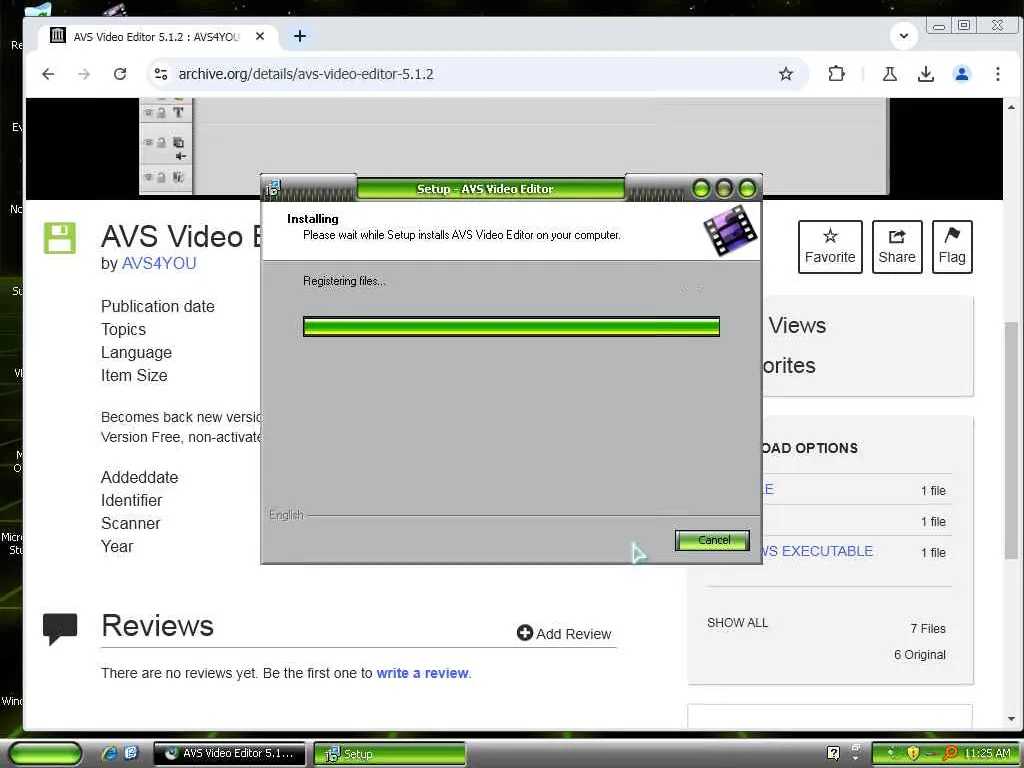Open a new browser tab

(300, 36)
